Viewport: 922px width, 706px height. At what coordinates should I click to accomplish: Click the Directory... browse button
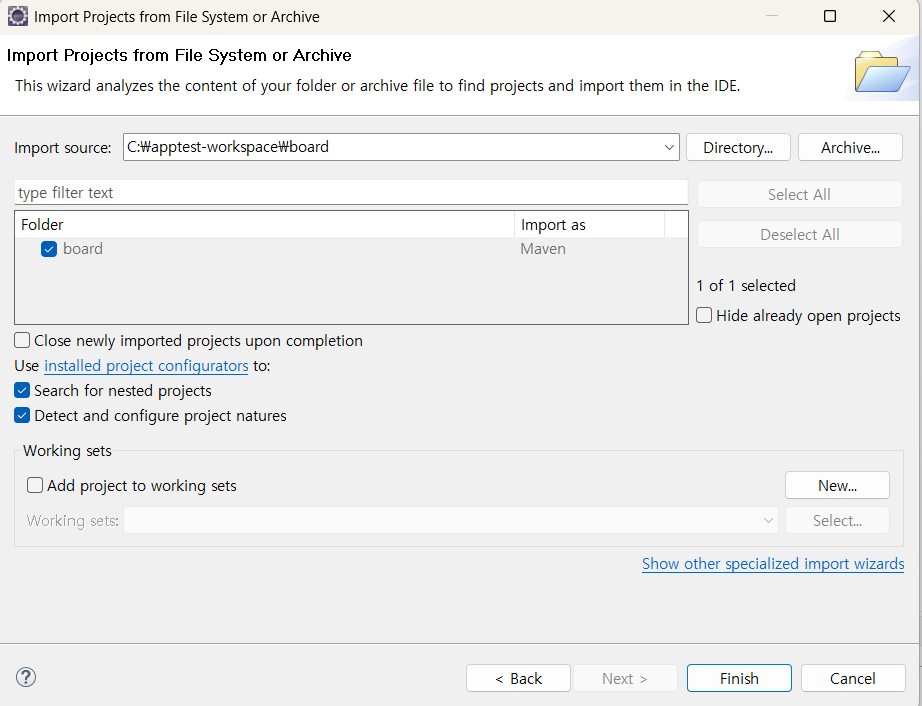(x=738, y=148)
